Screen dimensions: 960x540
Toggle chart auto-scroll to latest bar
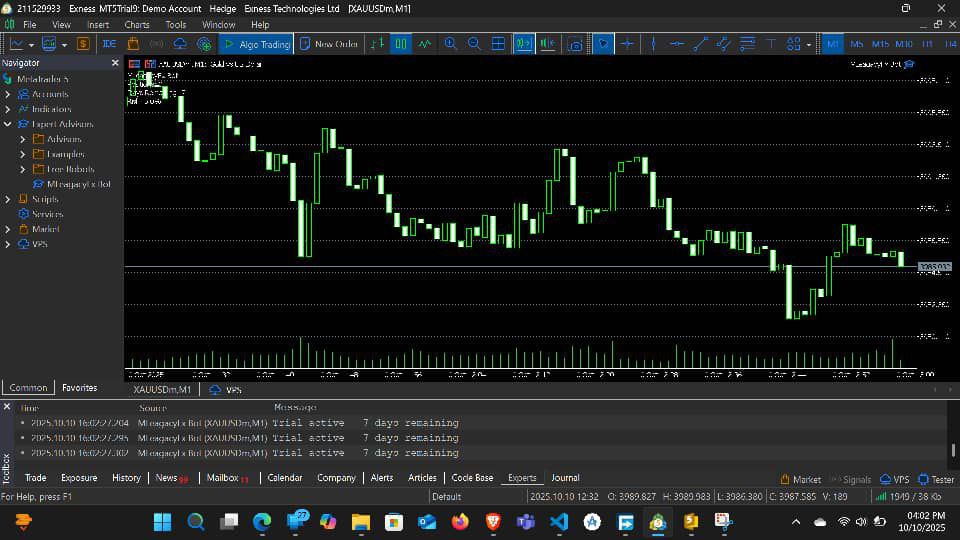pos(523,44)
